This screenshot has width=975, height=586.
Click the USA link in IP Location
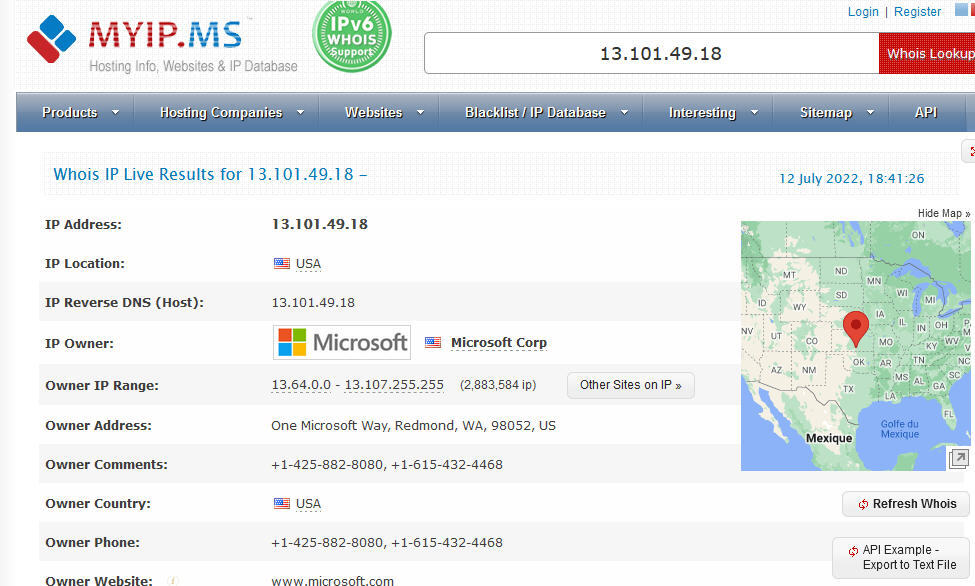pyautogui.click(x=308, y=264)
